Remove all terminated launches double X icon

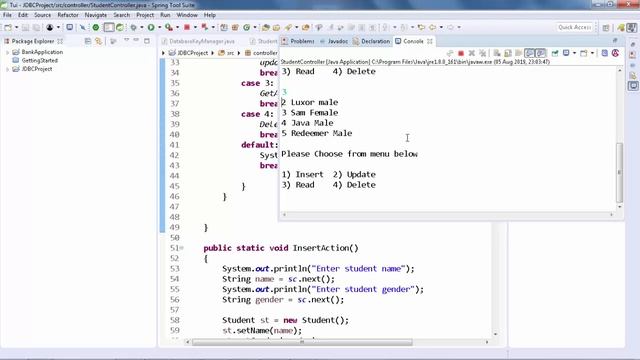(x=482, y=53)
